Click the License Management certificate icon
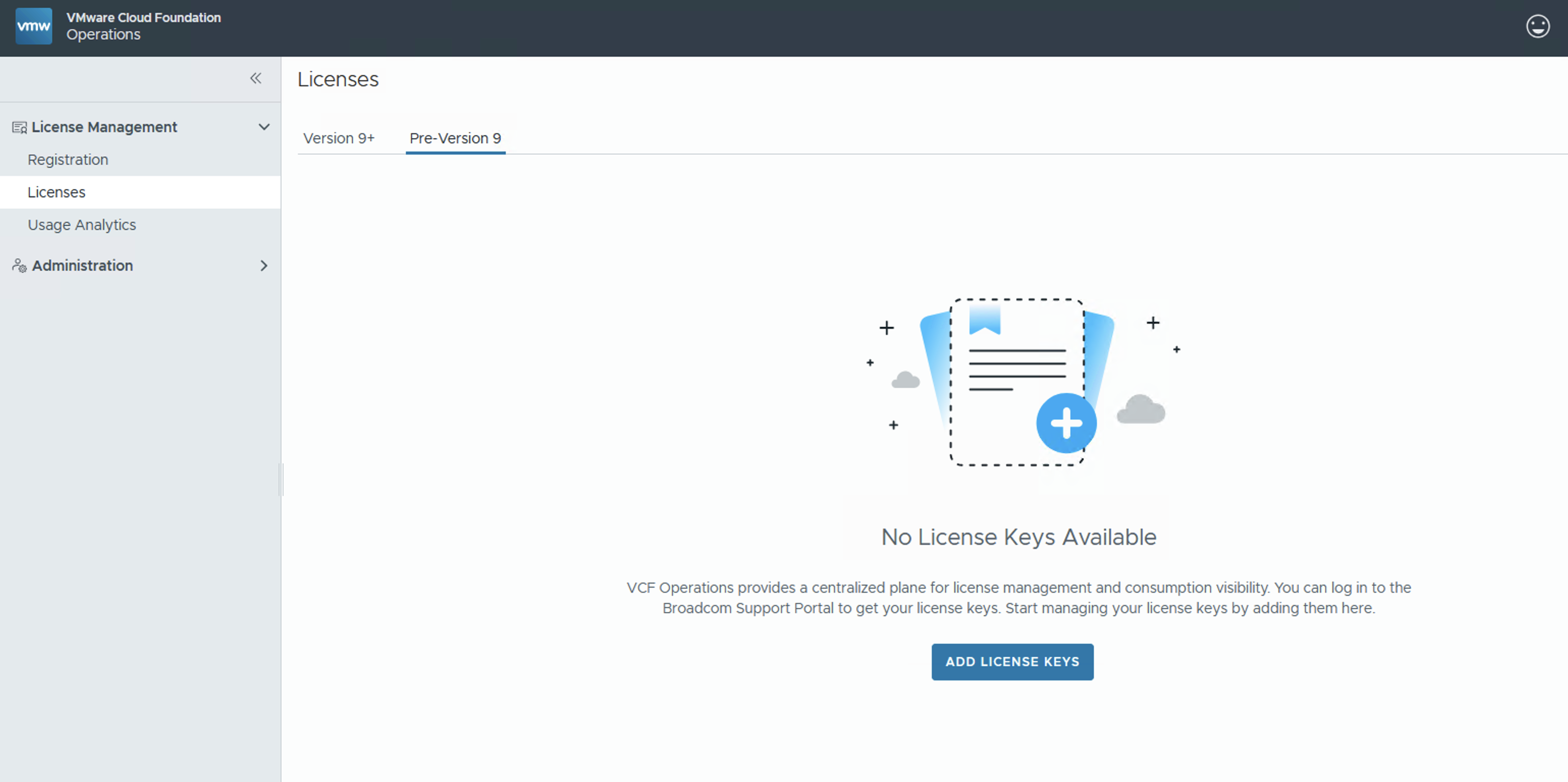 [19, 127]
